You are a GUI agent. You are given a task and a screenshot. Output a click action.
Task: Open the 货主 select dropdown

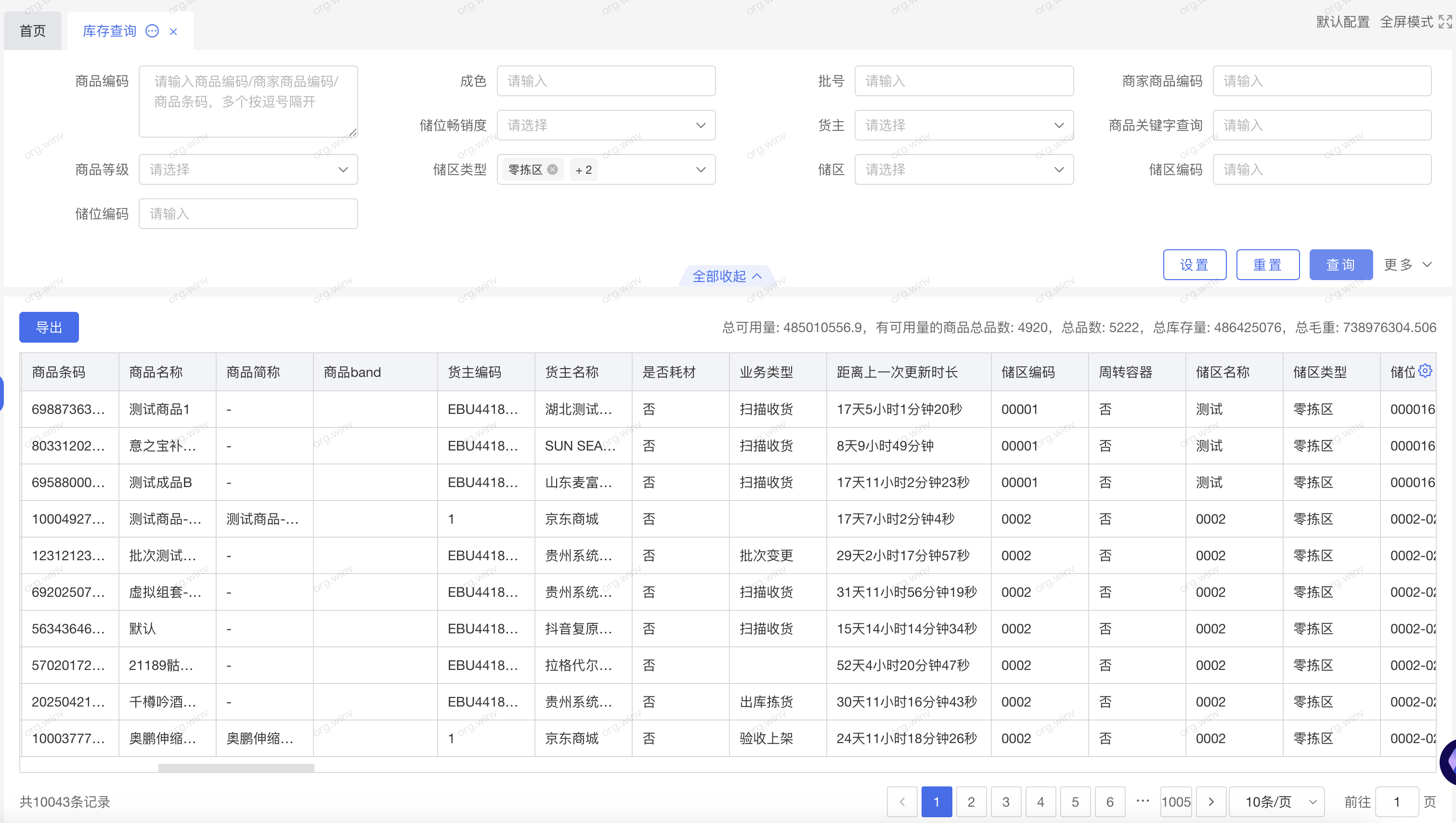(x=963, y=125)
